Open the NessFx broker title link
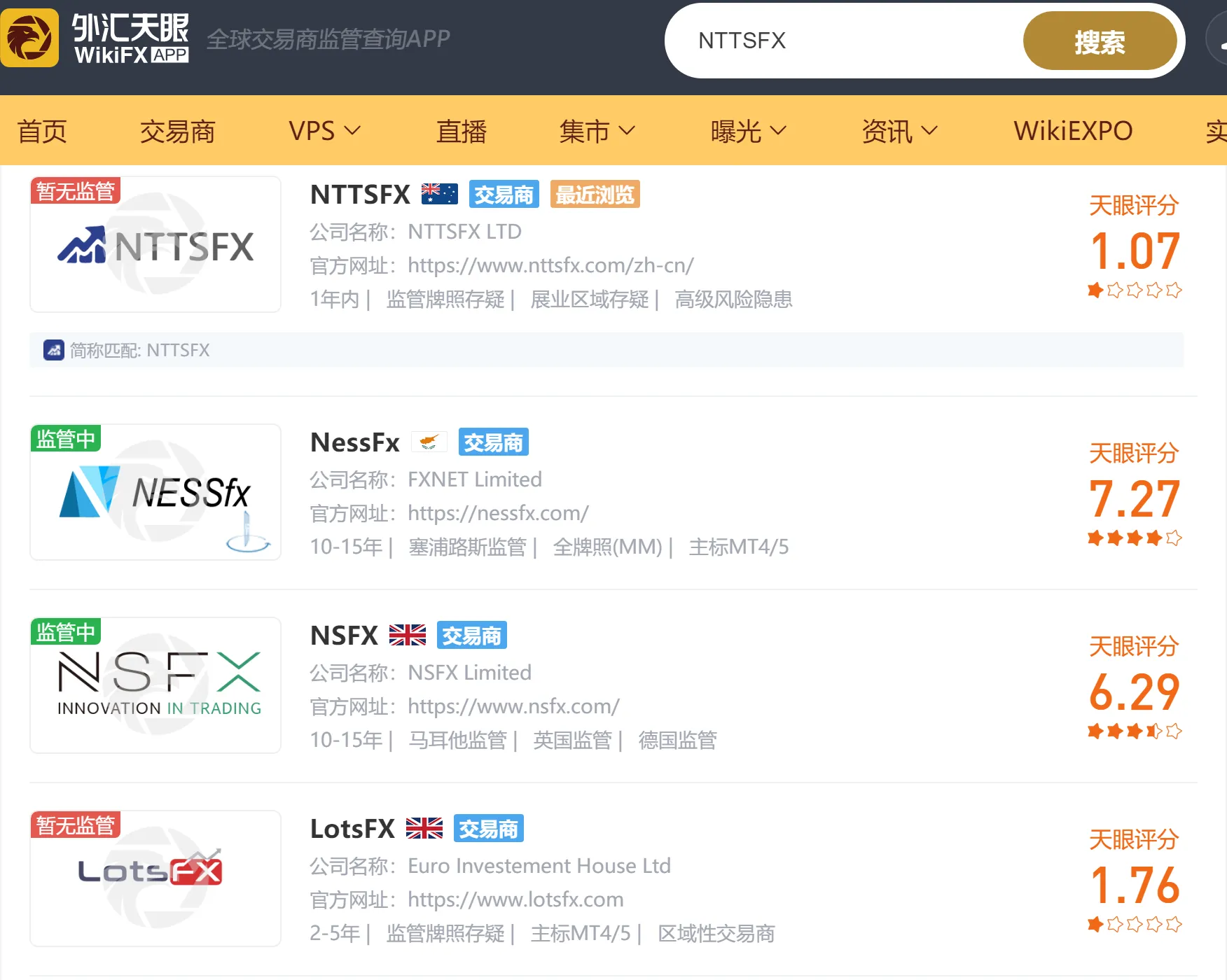The height and width of the screenshot is (980, 1227). coord(354,442)
